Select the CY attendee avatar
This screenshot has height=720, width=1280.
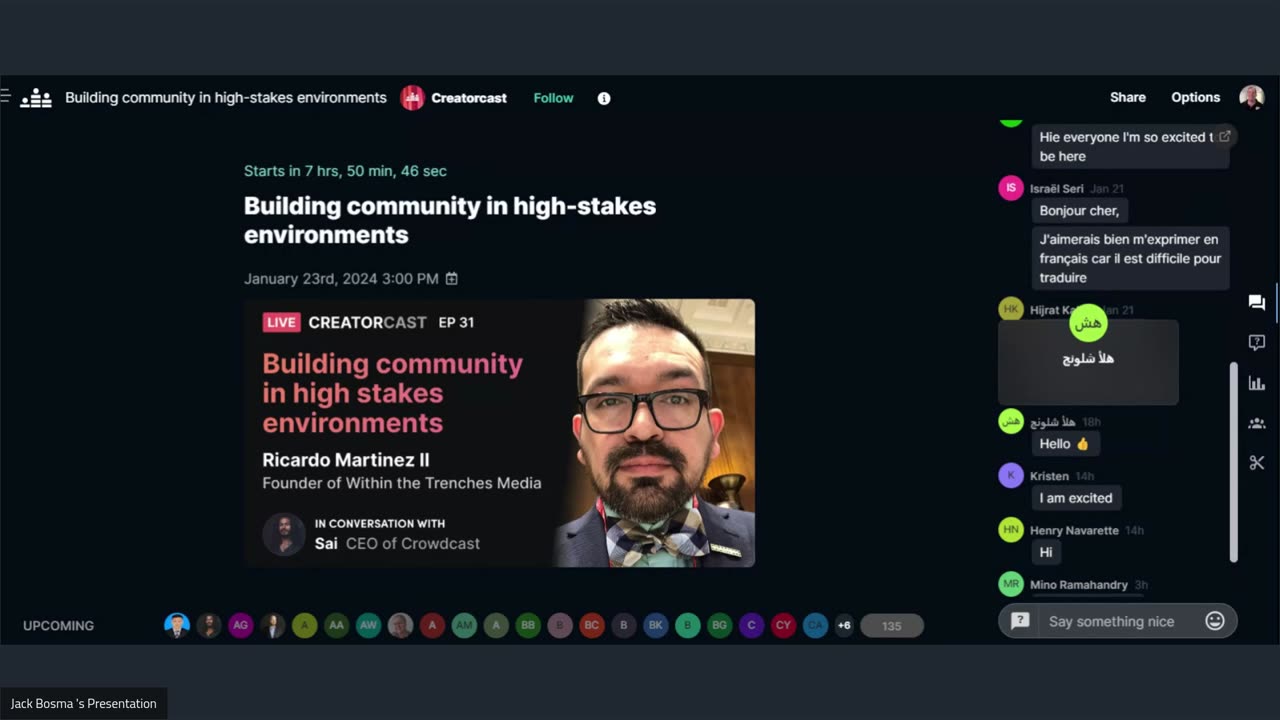784,626
